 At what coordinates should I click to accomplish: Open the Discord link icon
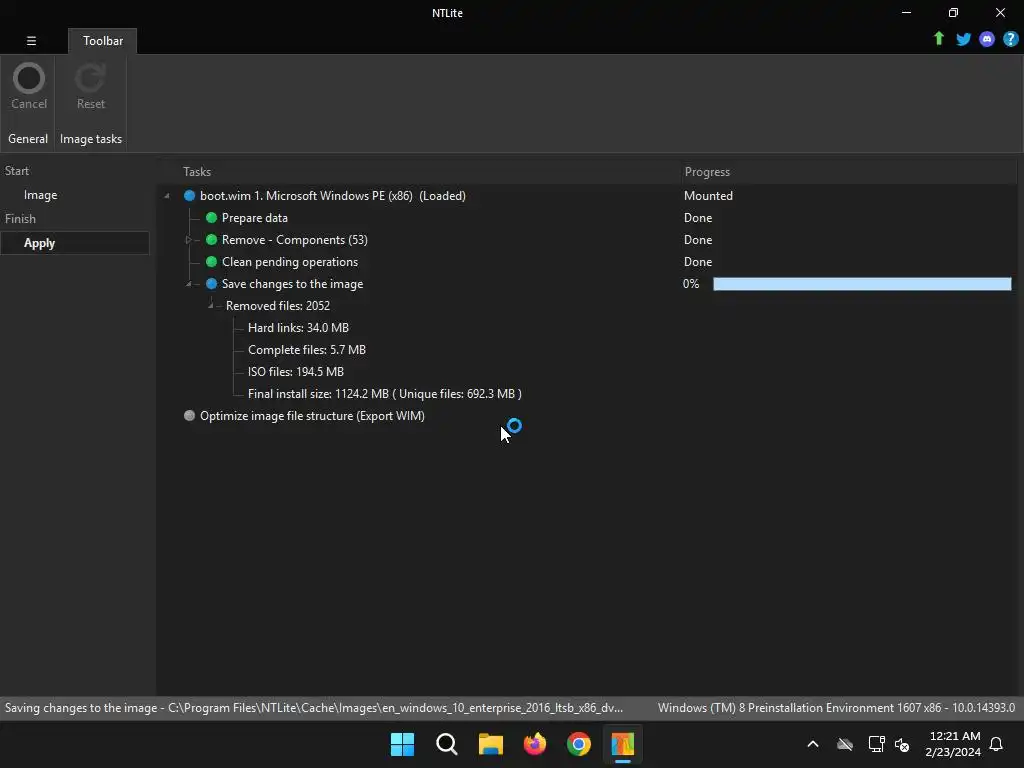click(x=987, y=39)
